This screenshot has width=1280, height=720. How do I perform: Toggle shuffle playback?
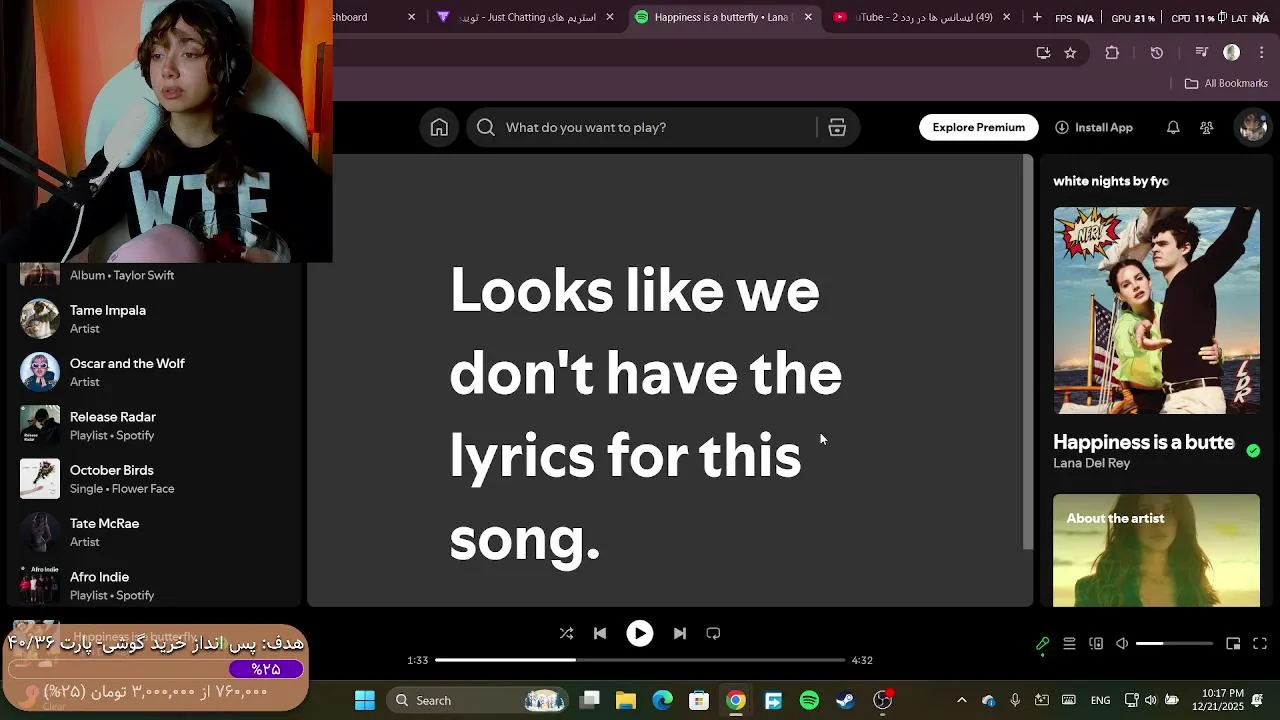coord(566,633)
